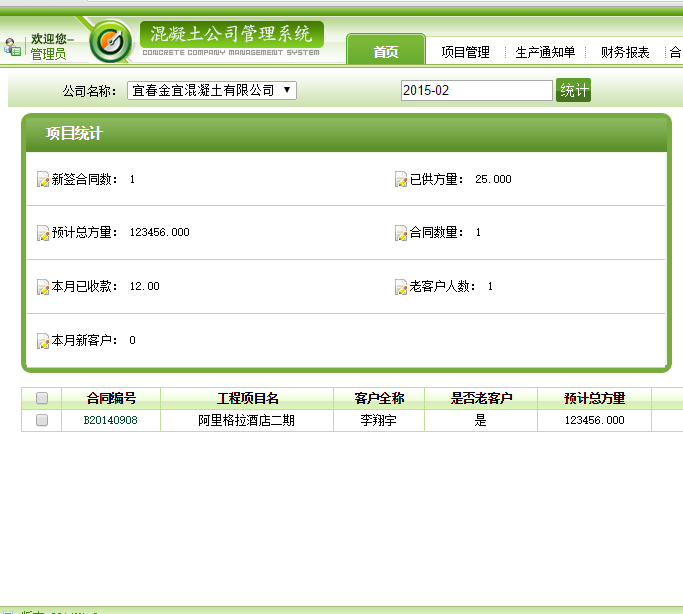This screenshot has width=683, height=614.
Task: Click the note icon beside 新签合同数
Action: [43, 180]
